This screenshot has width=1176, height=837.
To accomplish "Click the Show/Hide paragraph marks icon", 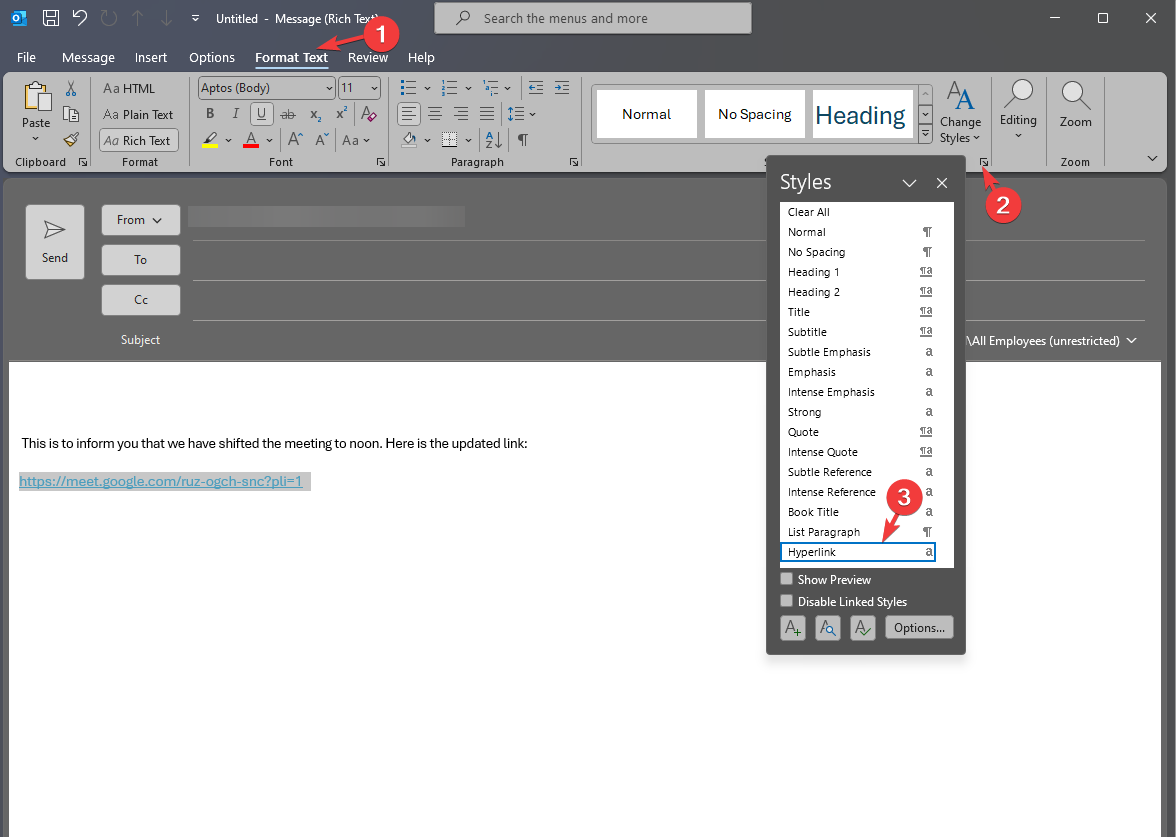I will tap(522, 140).
